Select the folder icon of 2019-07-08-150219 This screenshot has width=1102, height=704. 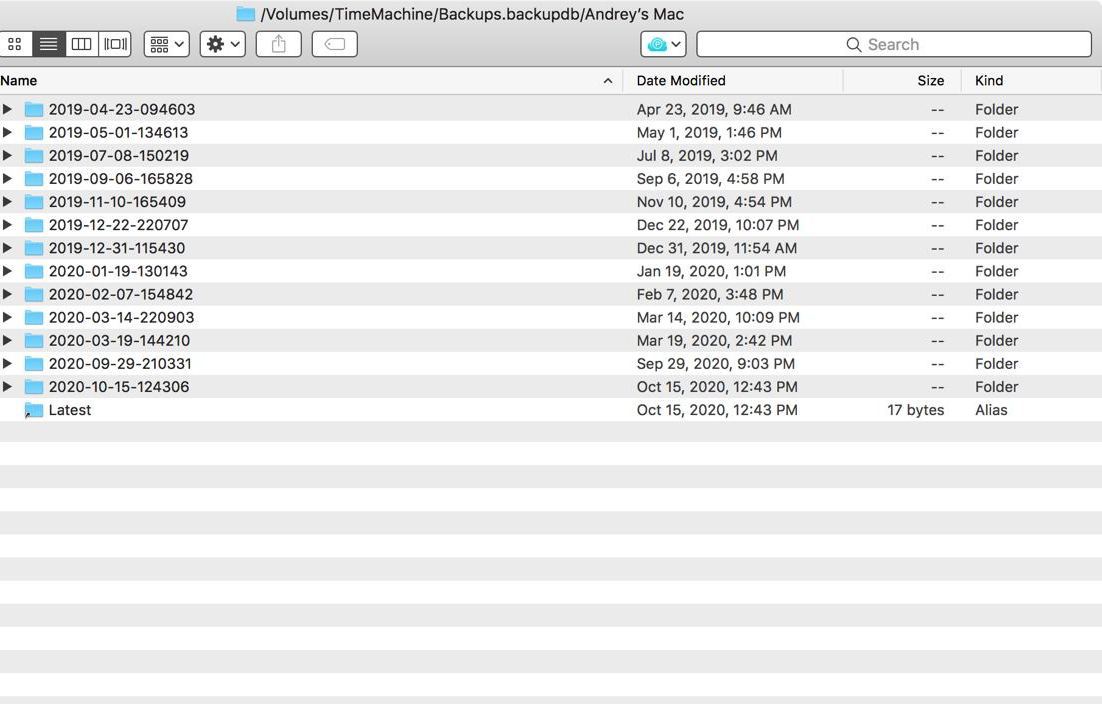point(34,155)
